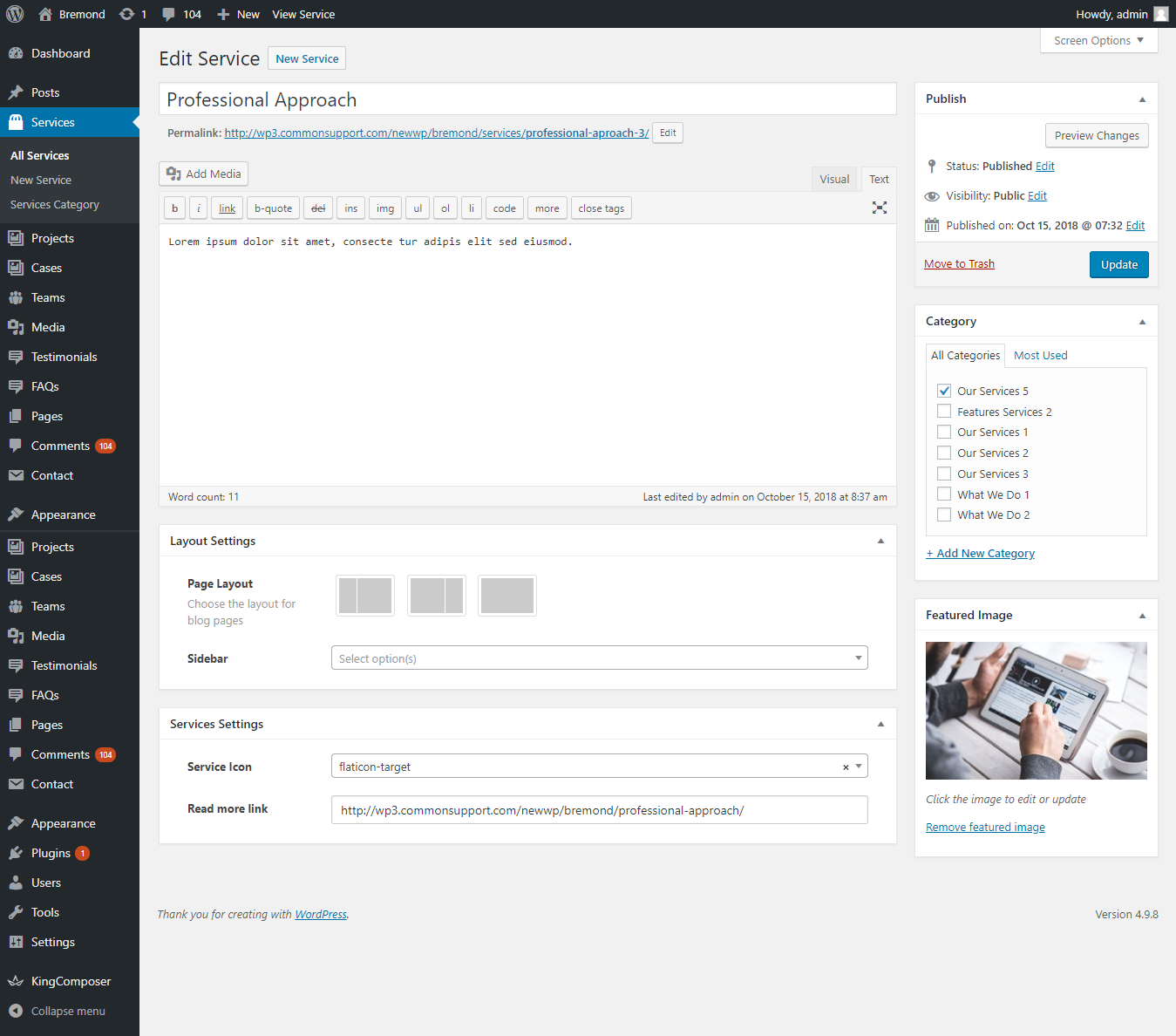Open the Sidebar select options dropdown
The height and width of the screenshot is (1036, 1176).
coord(599,658)
